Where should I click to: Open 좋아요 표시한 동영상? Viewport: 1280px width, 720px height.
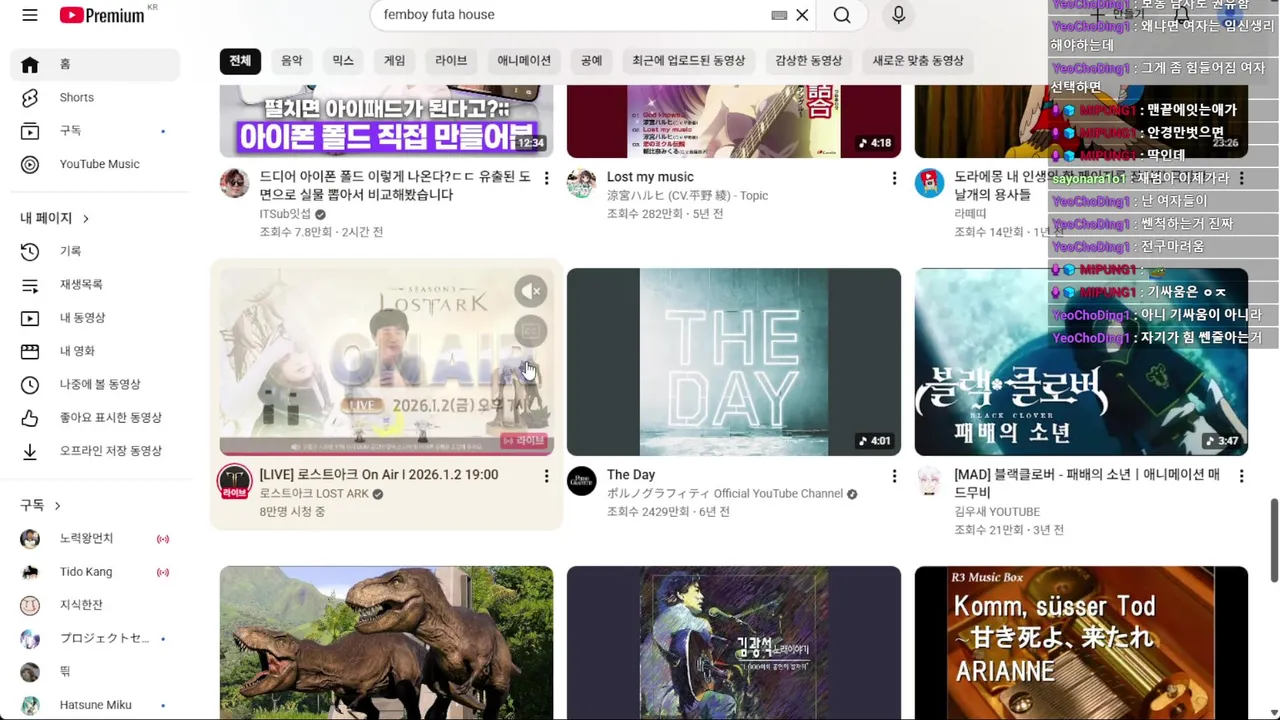pyautogui.click(x=95, y=417)
